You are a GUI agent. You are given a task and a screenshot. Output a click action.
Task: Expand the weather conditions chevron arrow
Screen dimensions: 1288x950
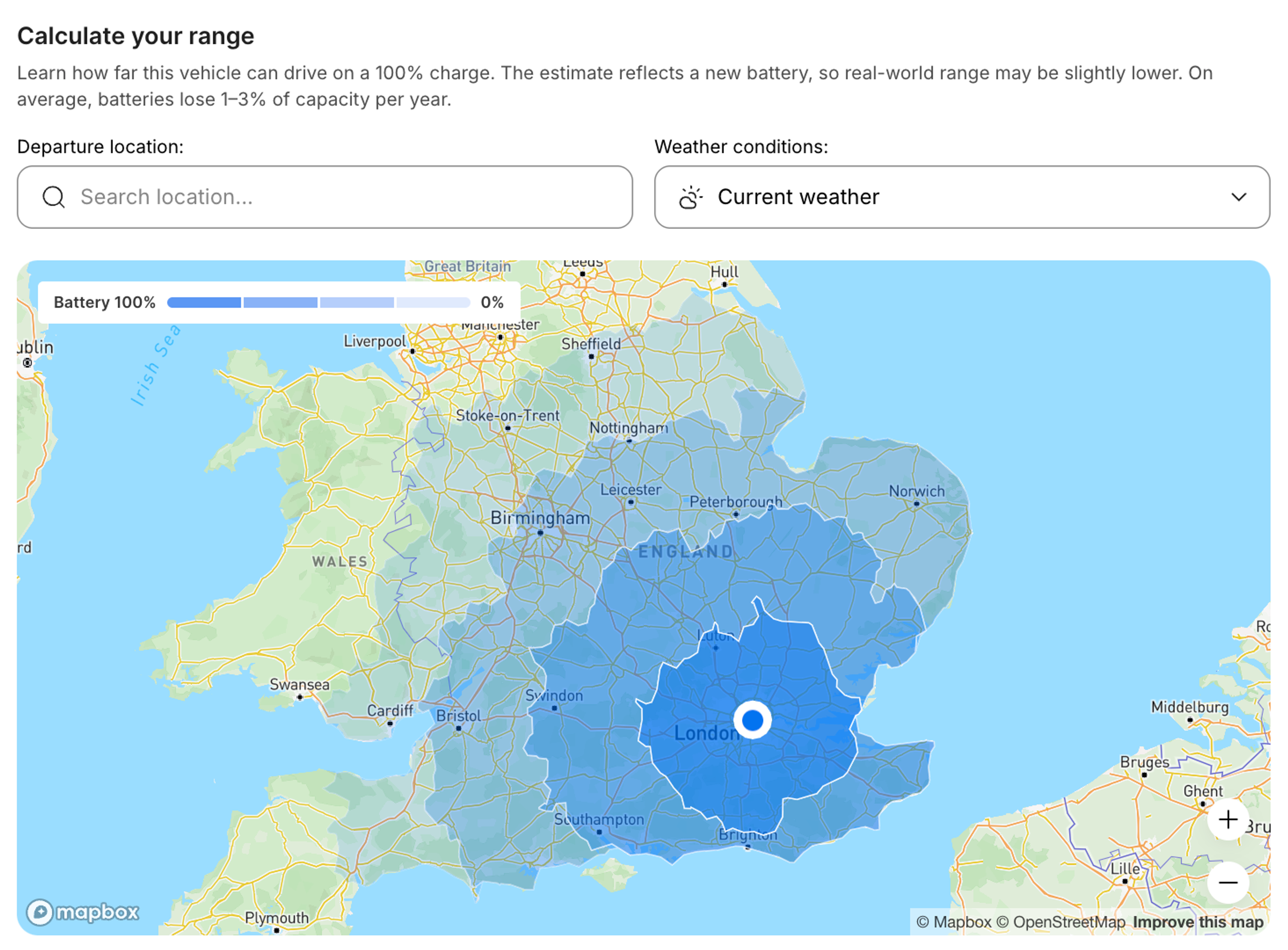(x=1239, y=197)
